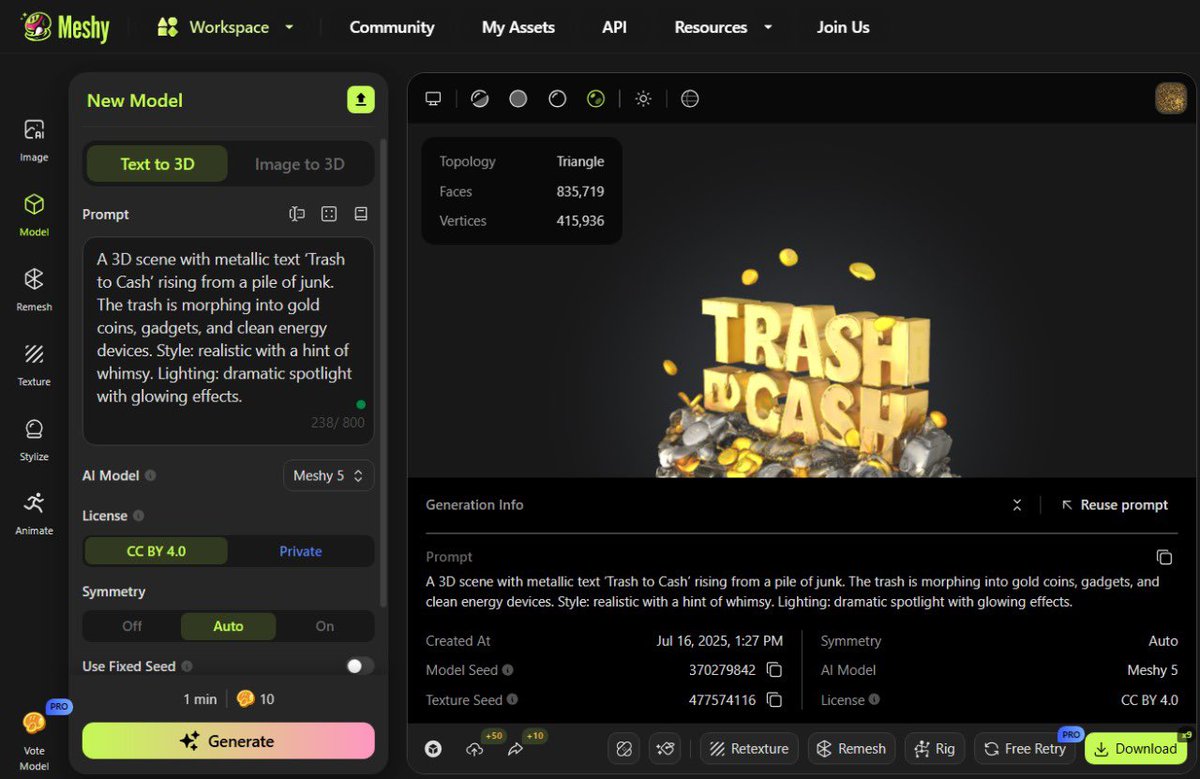Viewport: 1200px width, 779px height.
Task: Select the green textured sphere render mode
Action: point(596,98)
